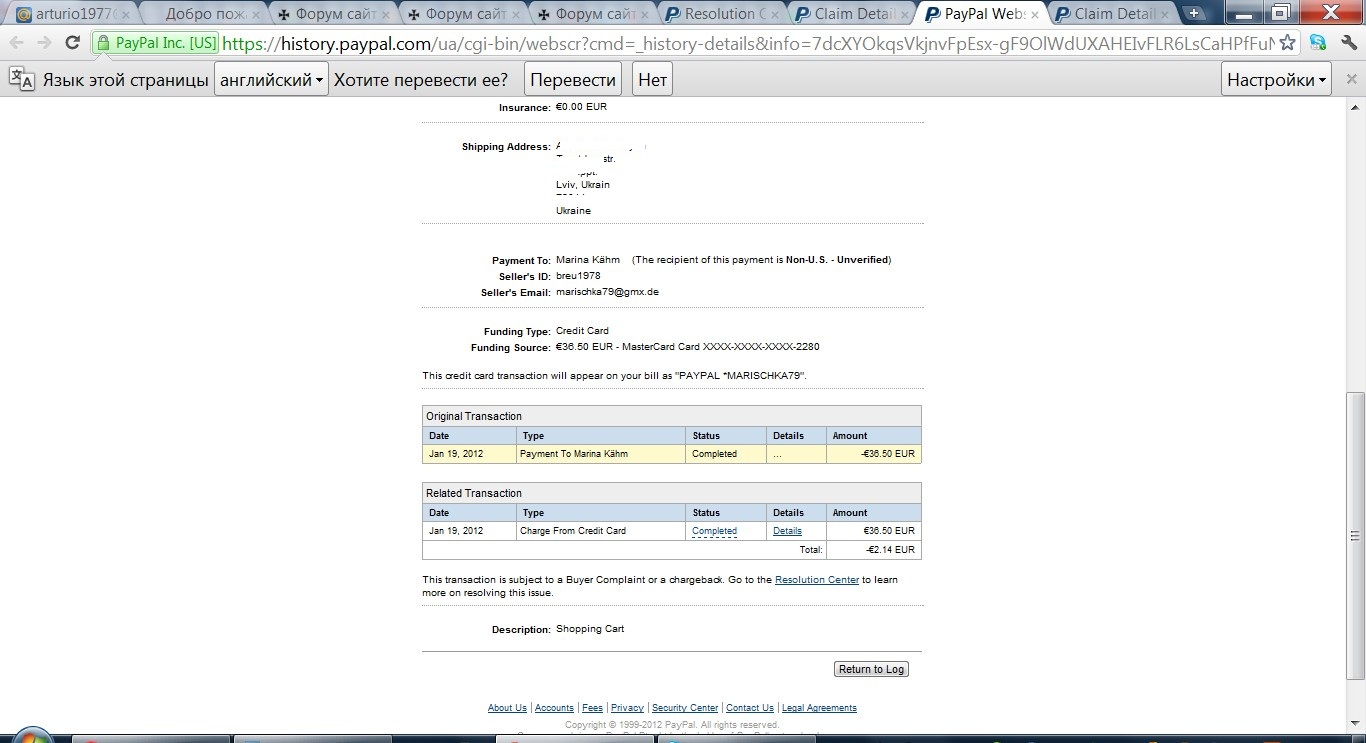Reload the page with the refresh icon
This screenshot has height=743, width=1366.
pyautogui.click(x=72, y=43)
